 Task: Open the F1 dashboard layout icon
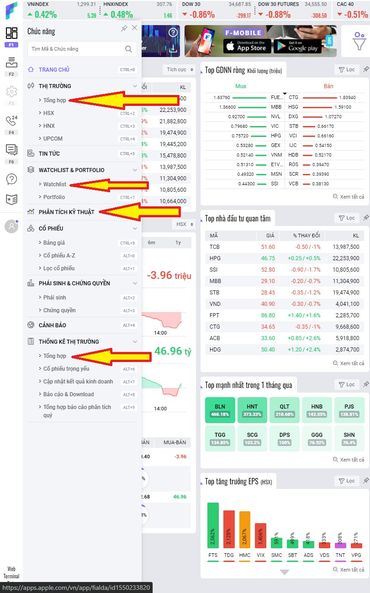pos(11,33)
